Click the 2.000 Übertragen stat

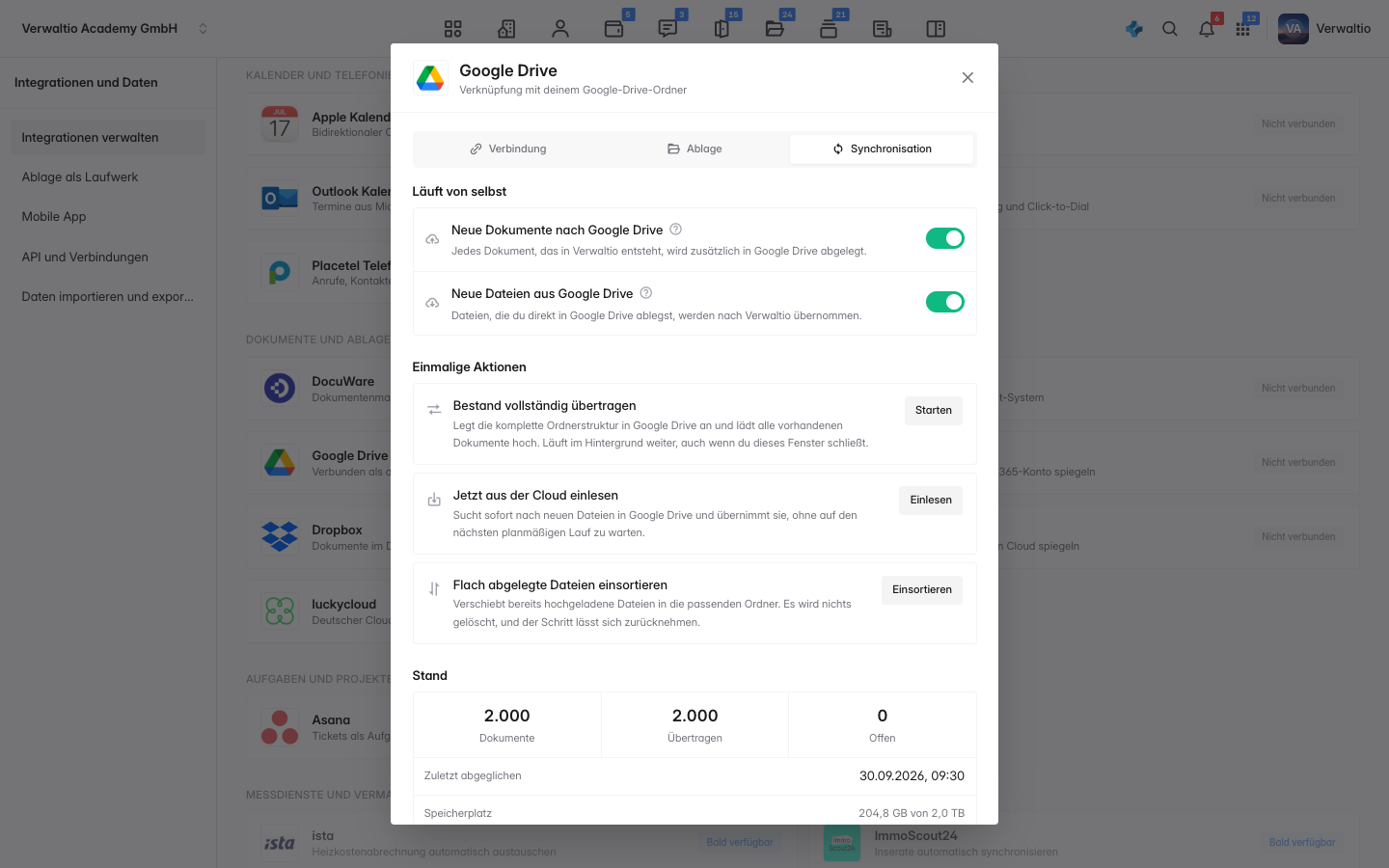(694, 725)
